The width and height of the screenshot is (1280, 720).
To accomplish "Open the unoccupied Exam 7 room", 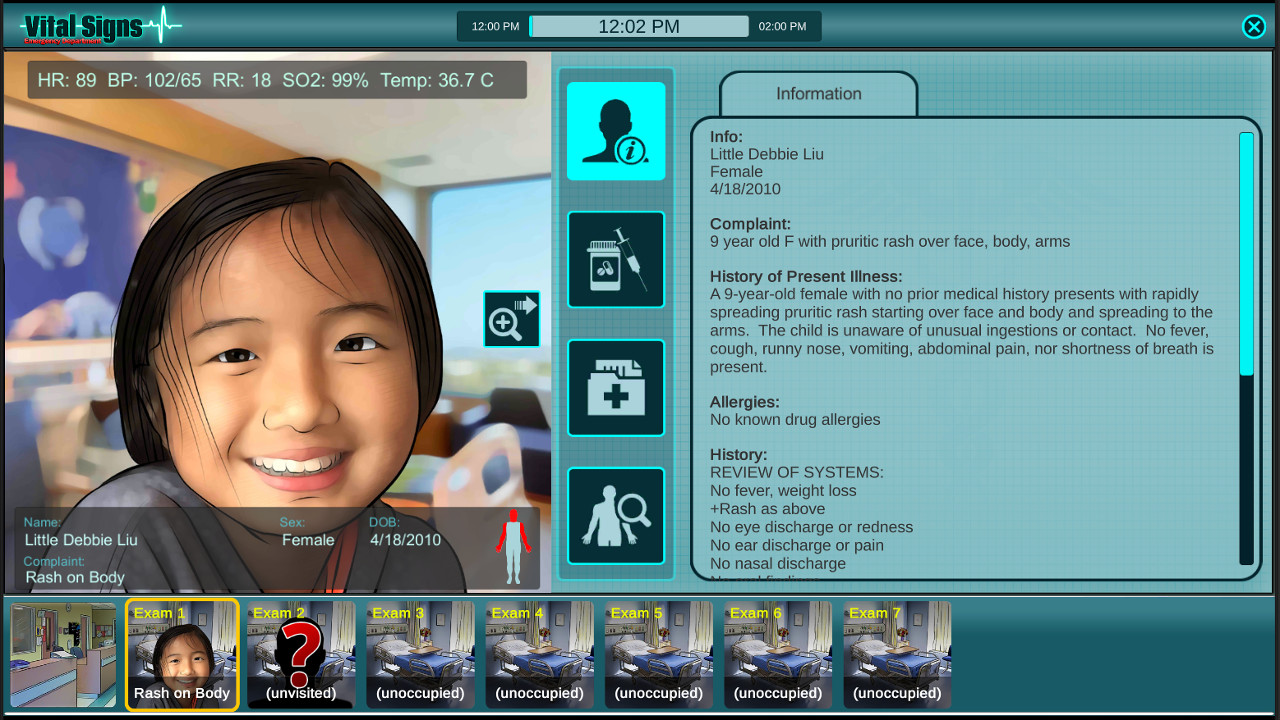I will pos(896,655).
